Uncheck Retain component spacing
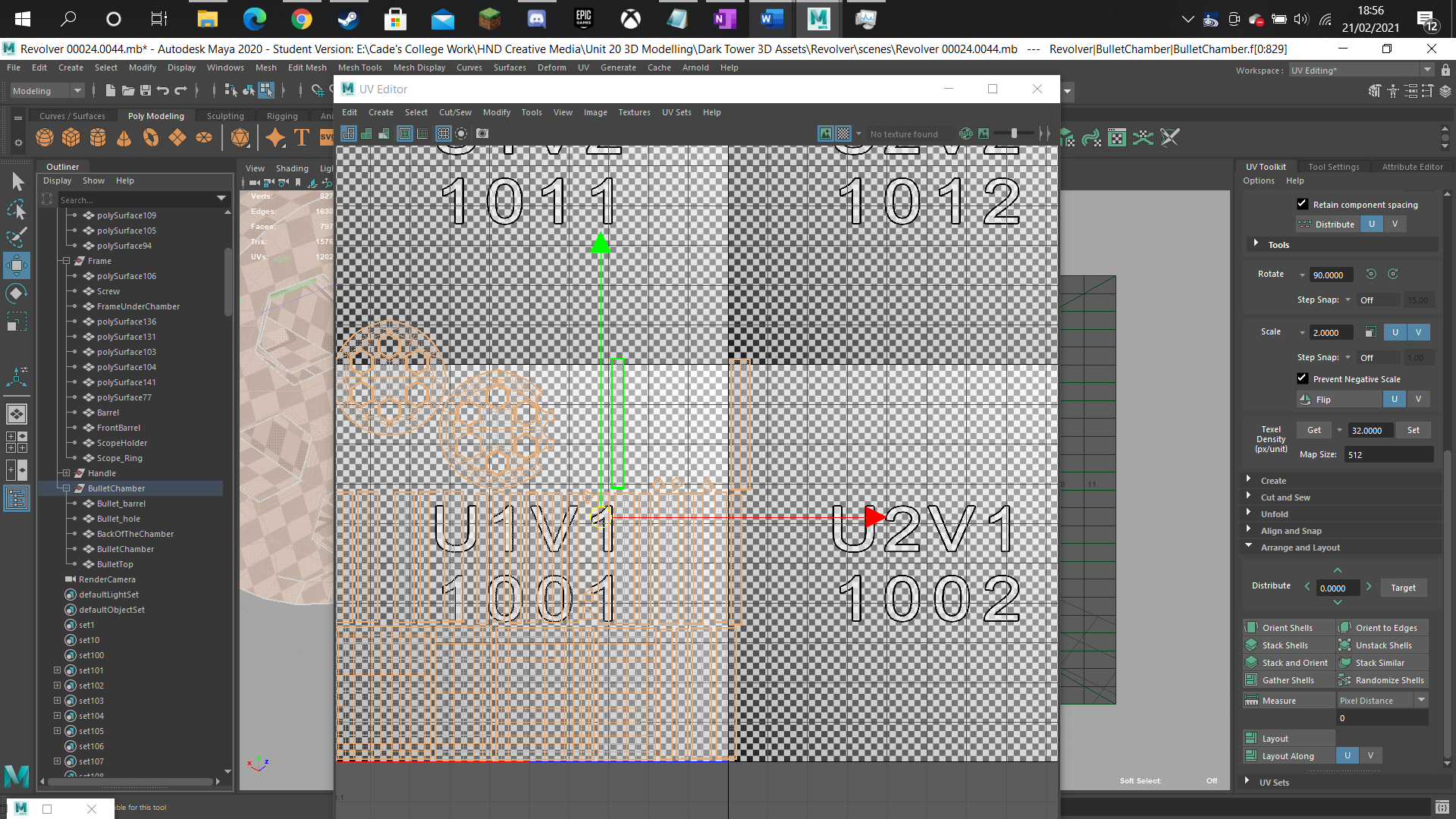This screenshot has height=819, width=1456. pyautogui.click(x=1302, y=204)
